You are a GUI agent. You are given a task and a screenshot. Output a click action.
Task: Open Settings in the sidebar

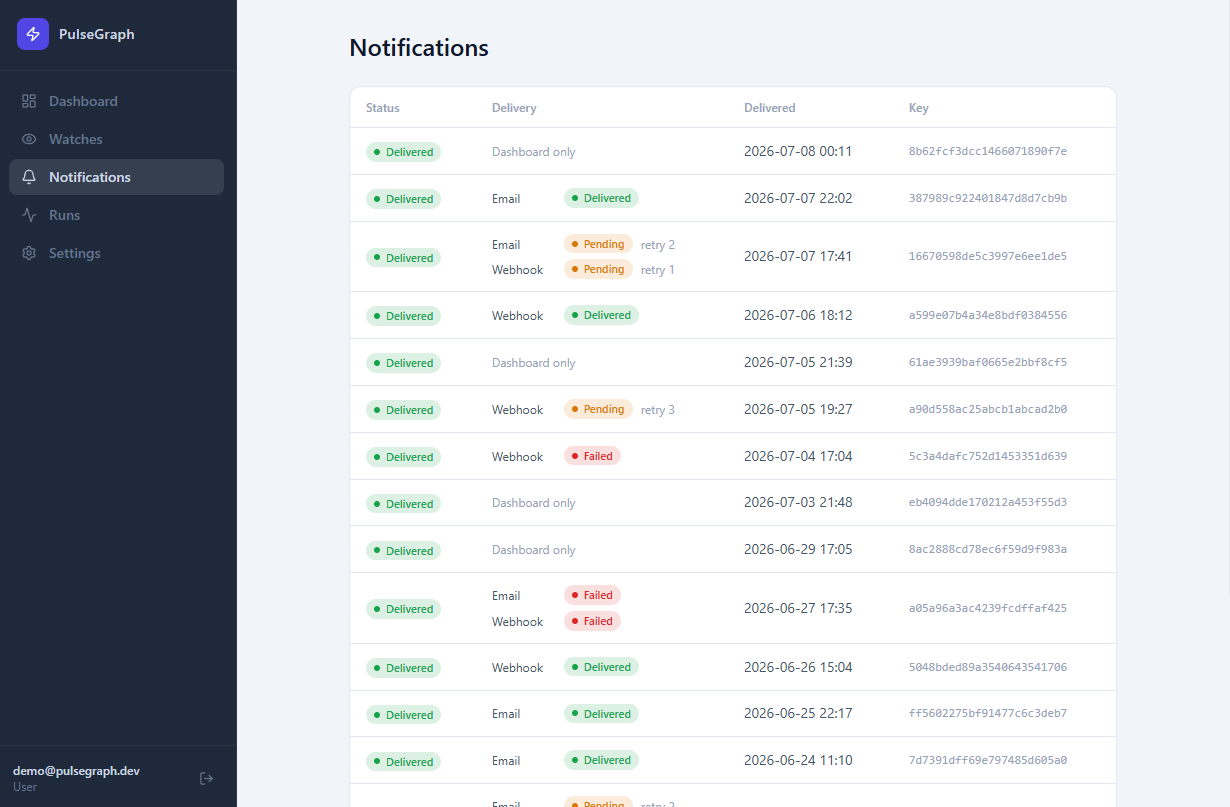(x=116, y=253)
